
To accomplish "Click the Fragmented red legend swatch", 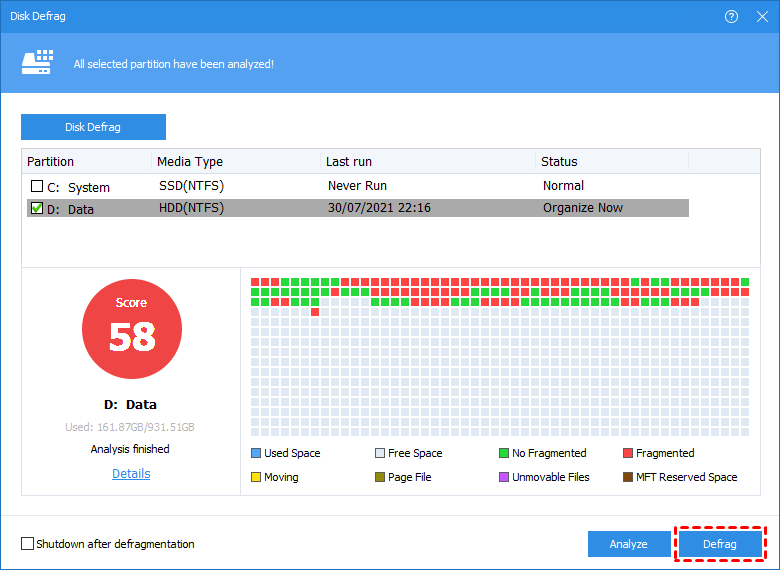I will (x=628, y=454).
